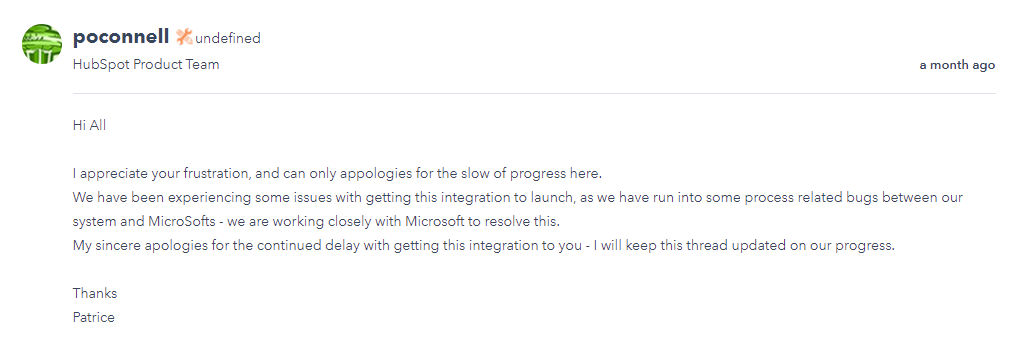
Task: Click the 'a month ago' timestamp
Action: coord(957,65)
